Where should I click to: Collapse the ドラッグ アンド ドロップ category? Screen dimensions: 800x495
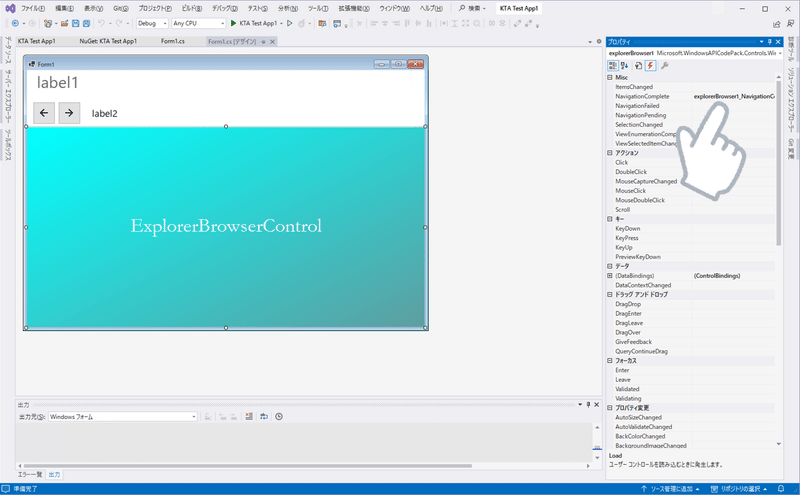click(x=610, y=294)
